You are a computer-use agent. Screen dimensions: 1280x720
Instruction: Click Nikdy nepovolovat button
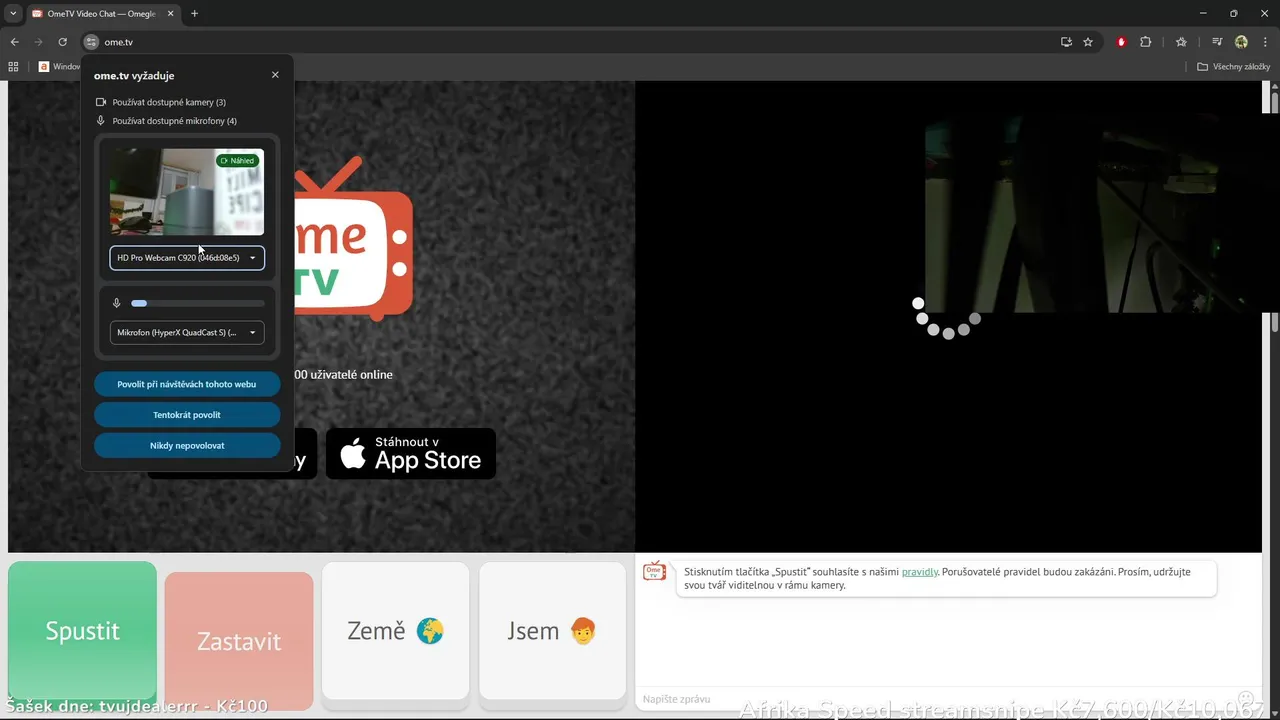point(187,446)
